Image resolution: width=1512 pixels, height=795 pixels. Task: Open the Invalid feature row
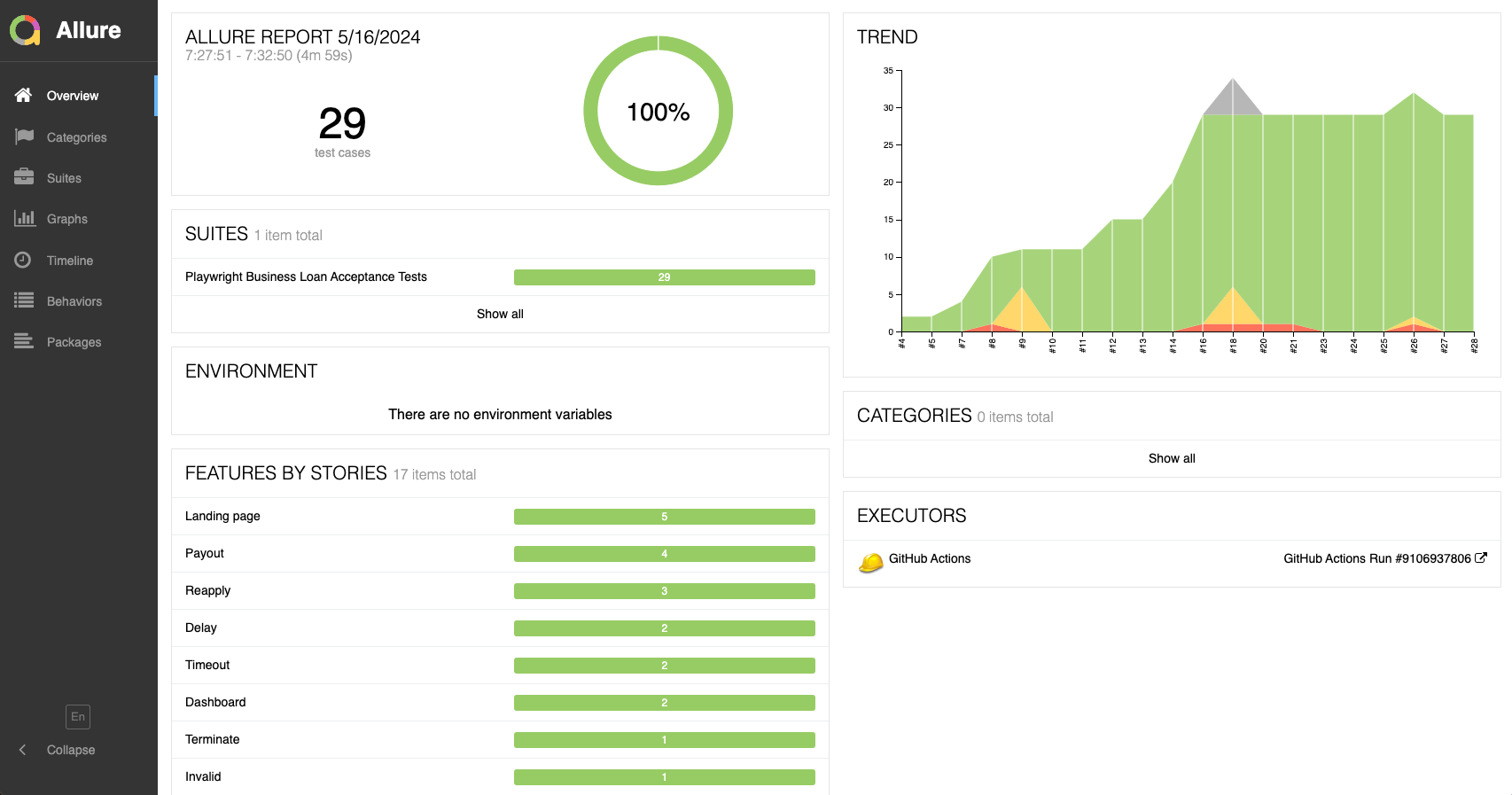tap(500, 776)
